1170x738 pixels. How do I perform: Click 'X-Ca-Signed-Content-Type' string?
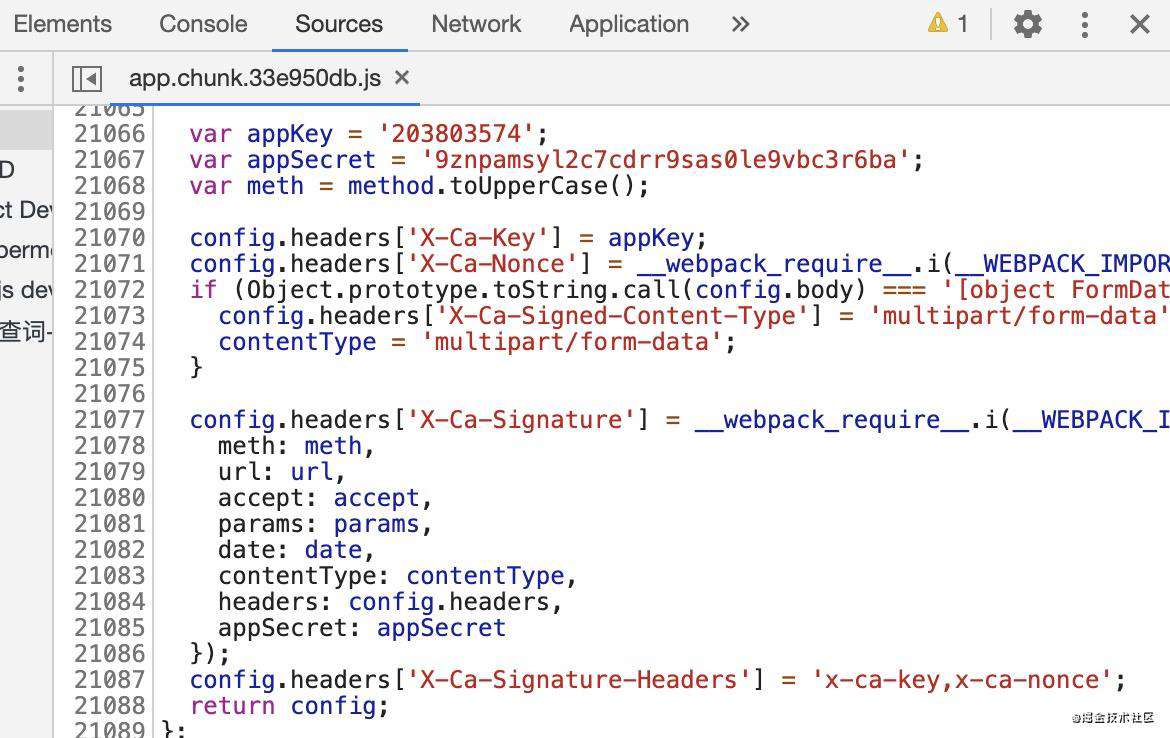point(622,316)
